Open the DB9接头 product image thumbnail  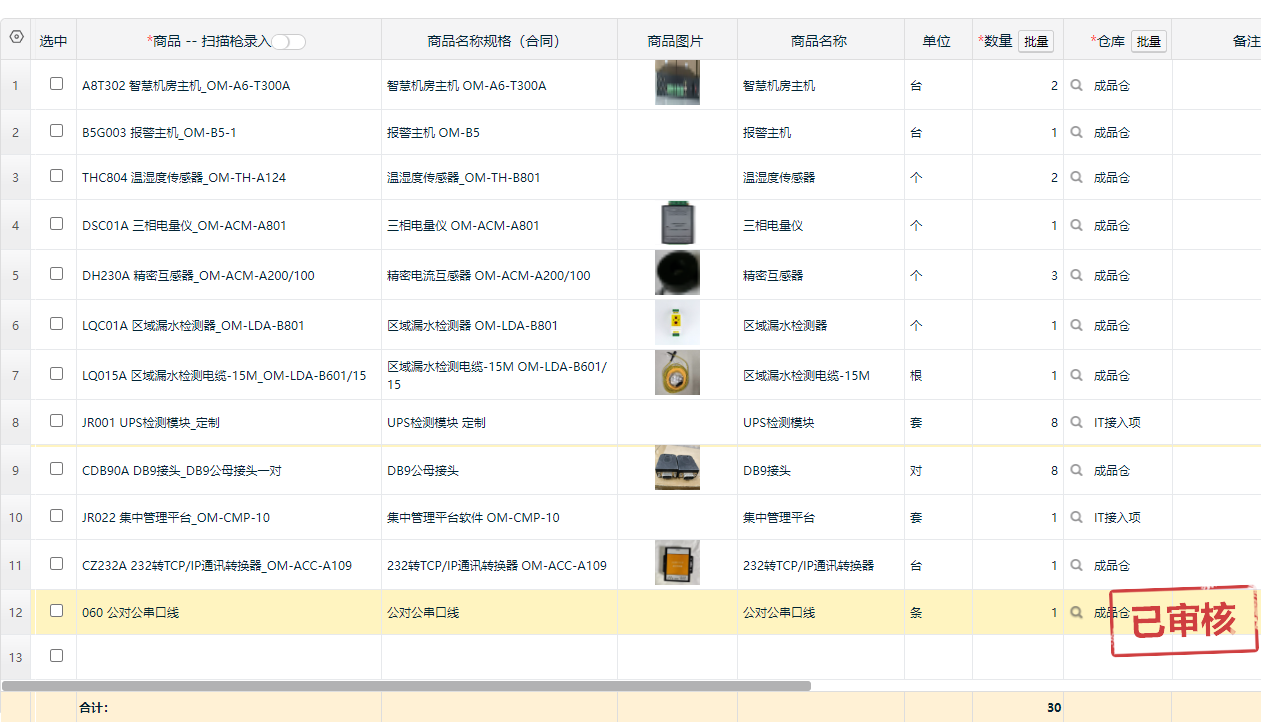pos(677,468)
